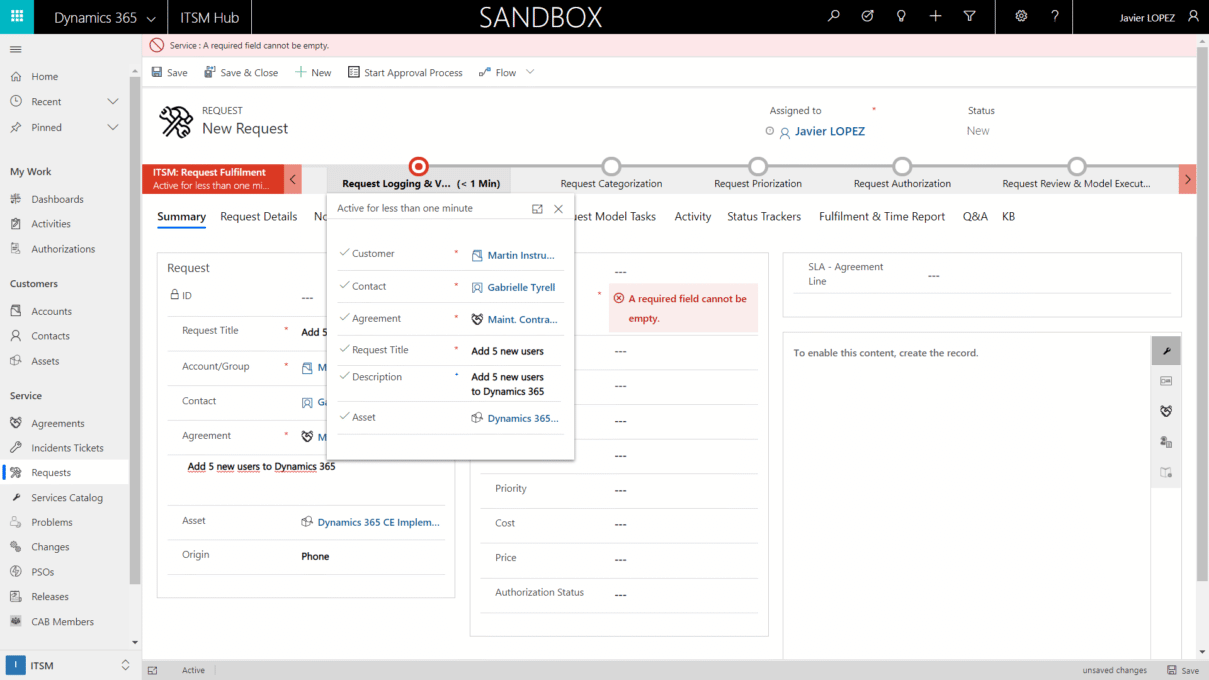This screenshot has width=1209, height=680.
Task: Open Gabrielle Tyrell contact link
Action: coord(521,287)
